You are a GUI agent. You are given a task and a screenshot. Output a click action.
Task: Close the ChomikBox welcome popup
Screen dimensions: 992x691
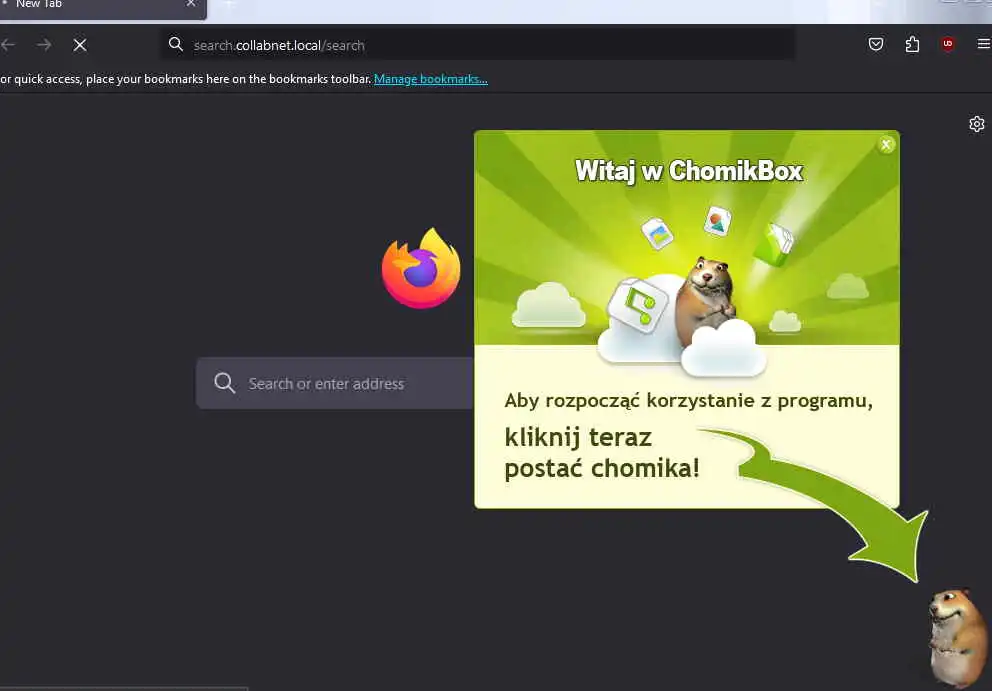[886, 145]
